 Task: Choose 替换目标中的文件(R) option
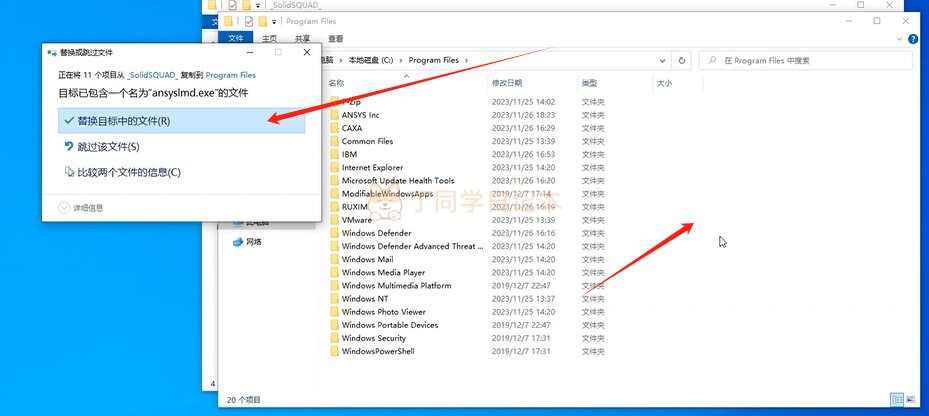pyautogui.click(x=181, y=121)
